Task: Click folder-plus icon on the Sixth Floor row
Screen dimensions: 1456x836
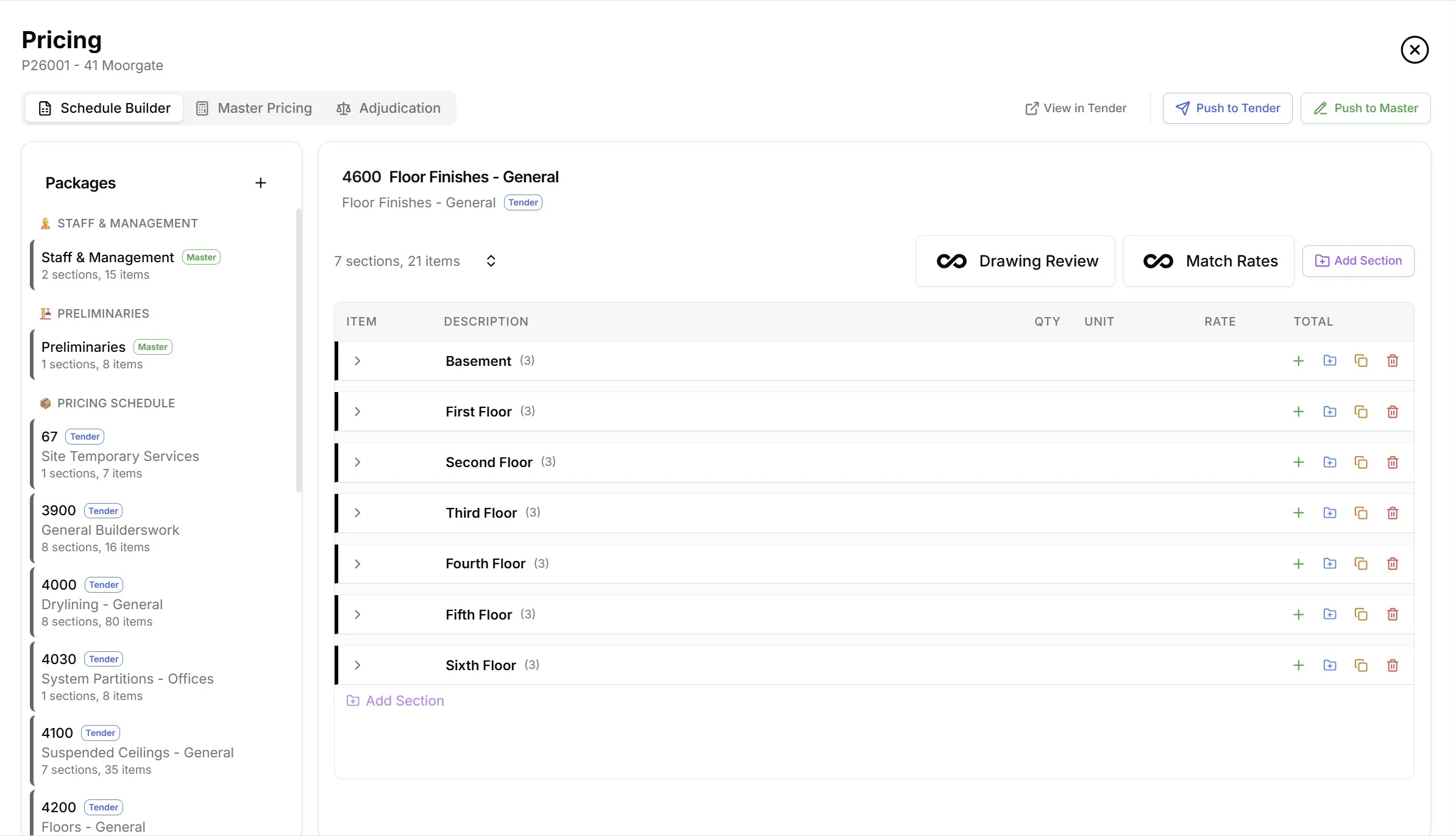Action: coord(1330,665)
